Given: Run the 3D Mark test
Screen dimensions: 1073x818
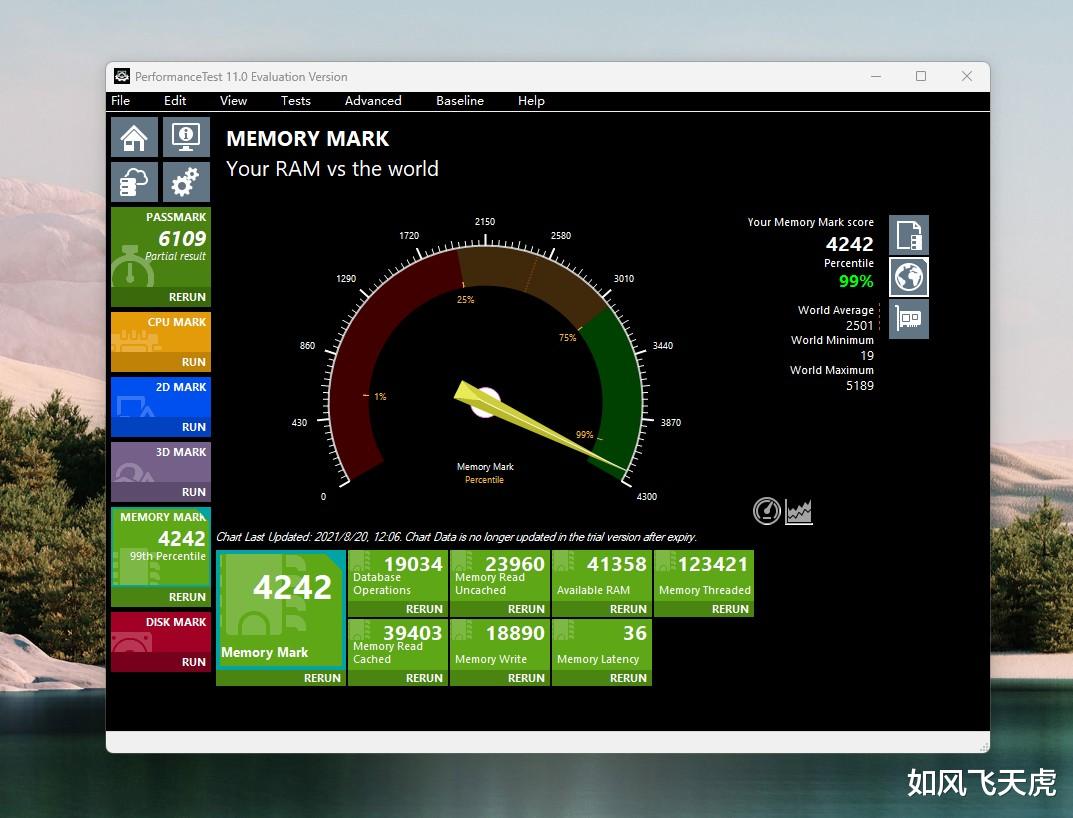Looking at the screenshot, I should 194,492.
